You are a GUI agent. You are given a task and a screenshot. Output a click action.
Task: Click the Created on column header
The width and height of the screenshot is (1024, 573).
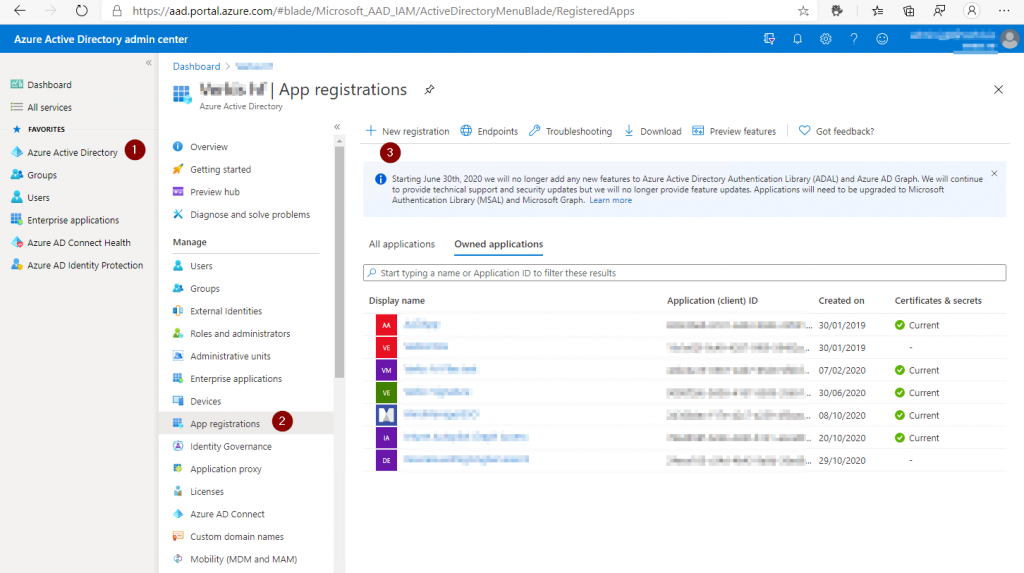(x=841, y=301)
